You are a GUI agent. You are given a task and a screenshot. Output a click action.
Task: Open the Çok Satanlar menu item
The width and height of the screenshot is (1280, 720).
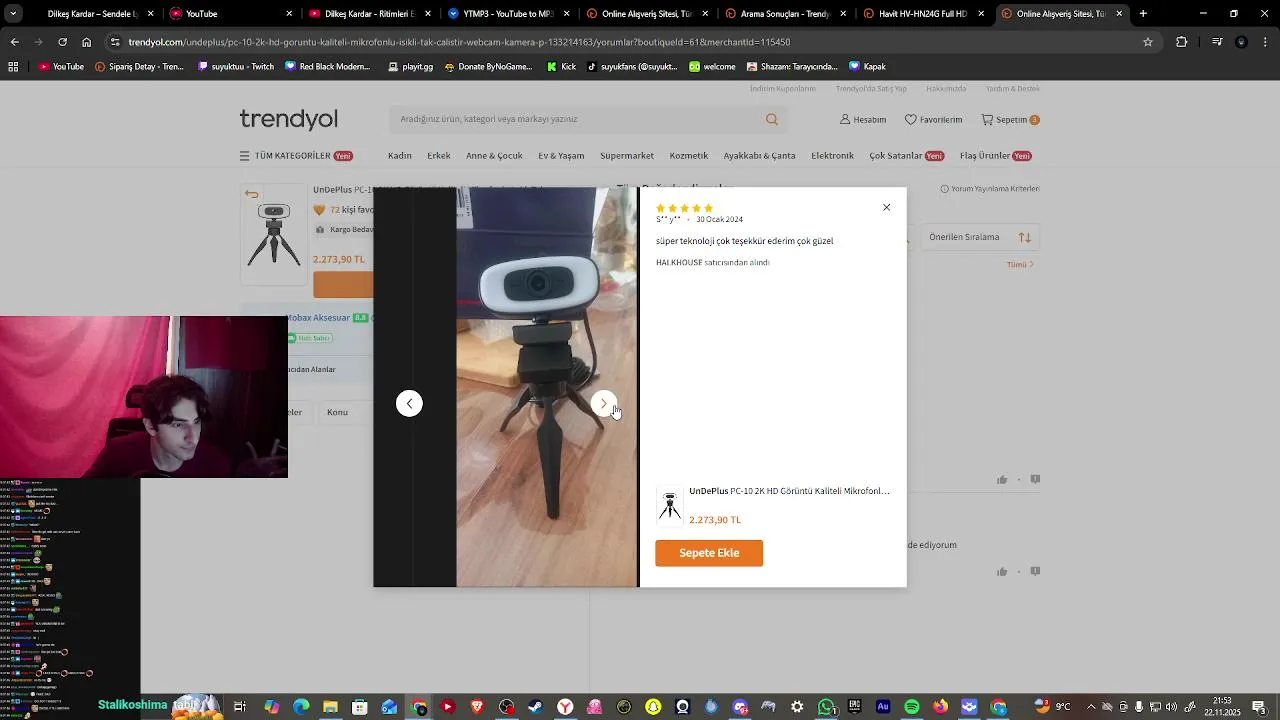pos(907,156)
